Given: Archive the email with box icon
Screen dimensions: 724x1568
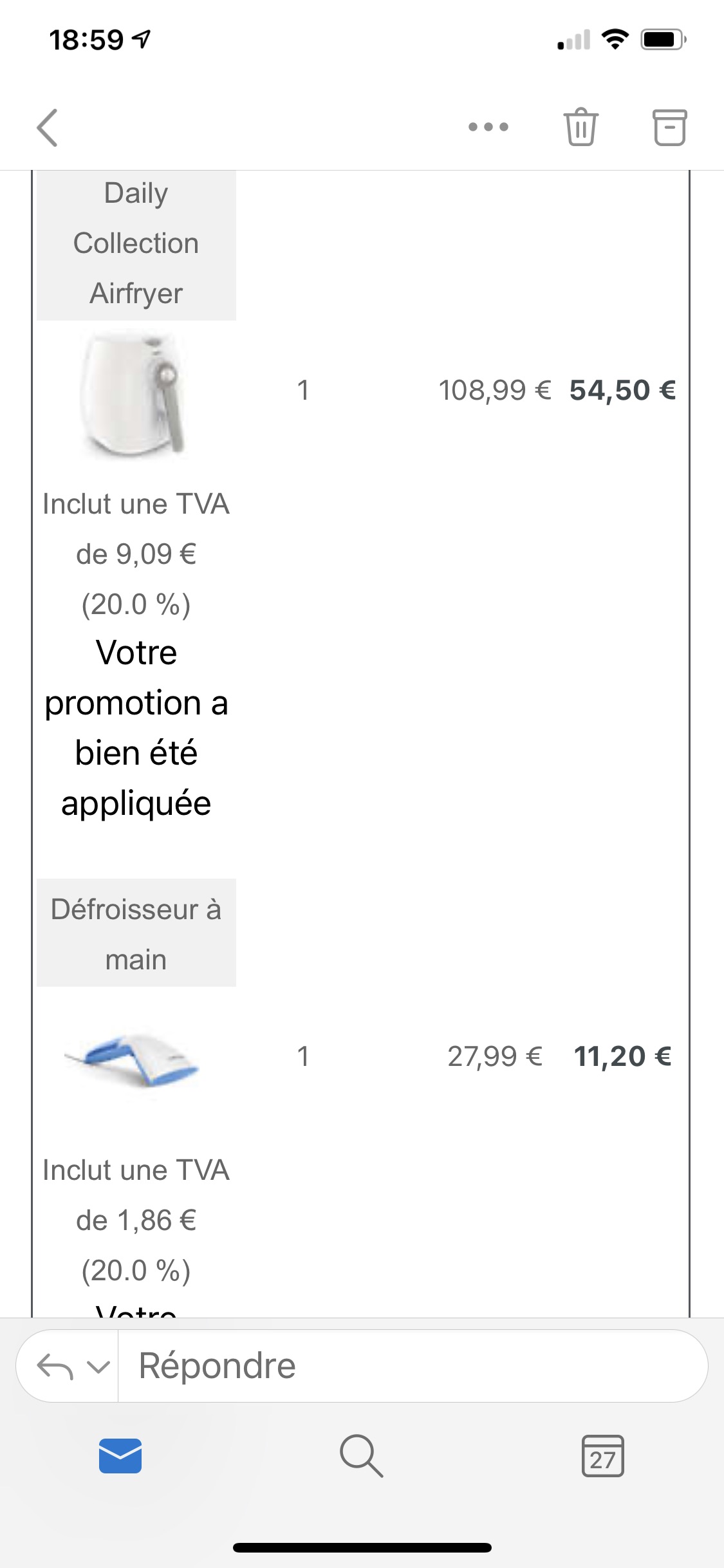Looking at the screenshot, I should point(670,127).
